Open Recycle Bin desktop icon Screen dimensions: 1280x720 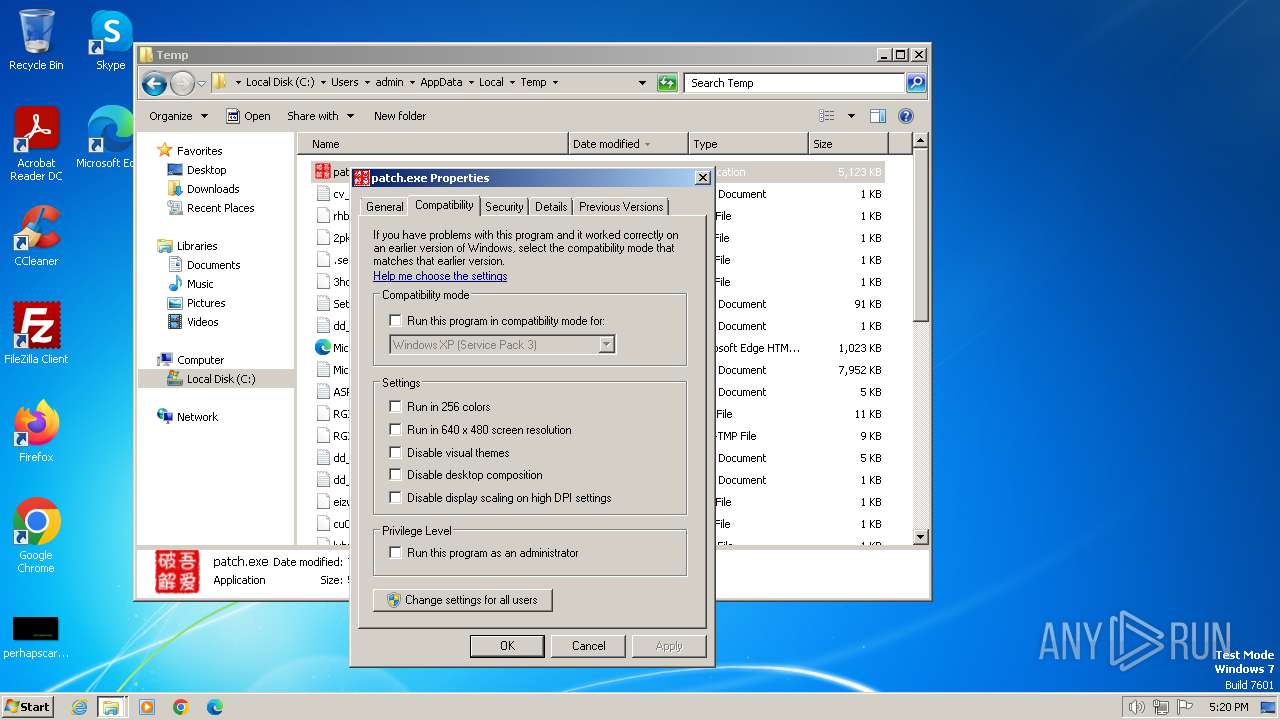(x=36, y=40)
